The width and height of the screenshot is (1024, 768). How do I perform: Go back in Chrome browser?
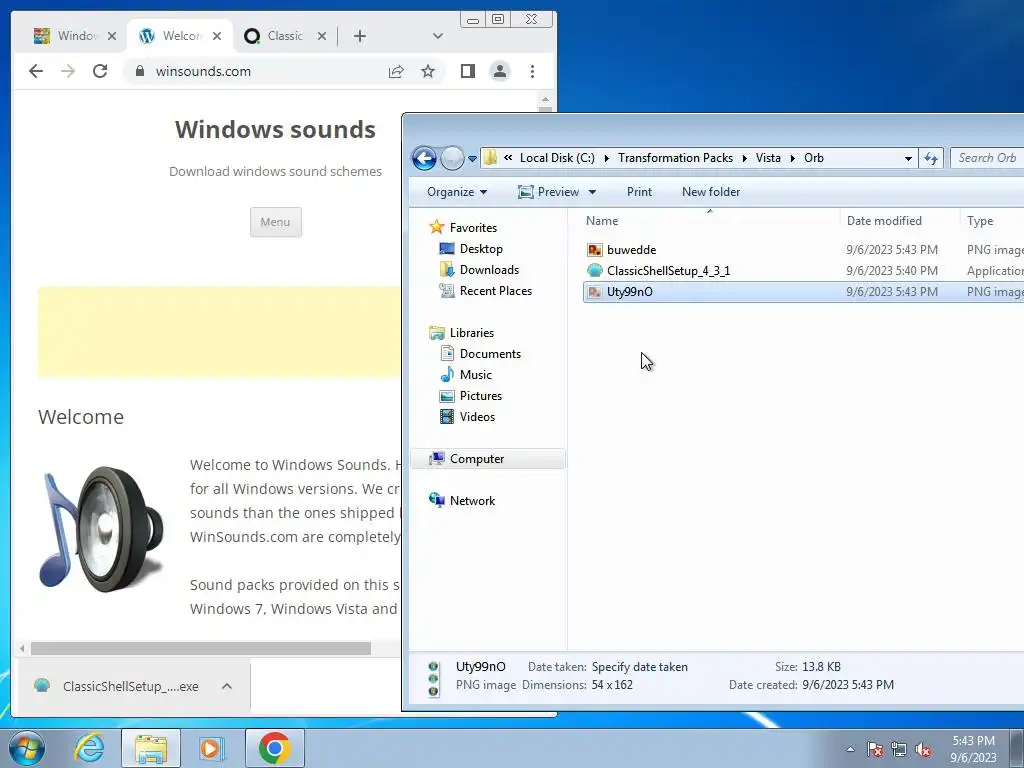point(36,71)
